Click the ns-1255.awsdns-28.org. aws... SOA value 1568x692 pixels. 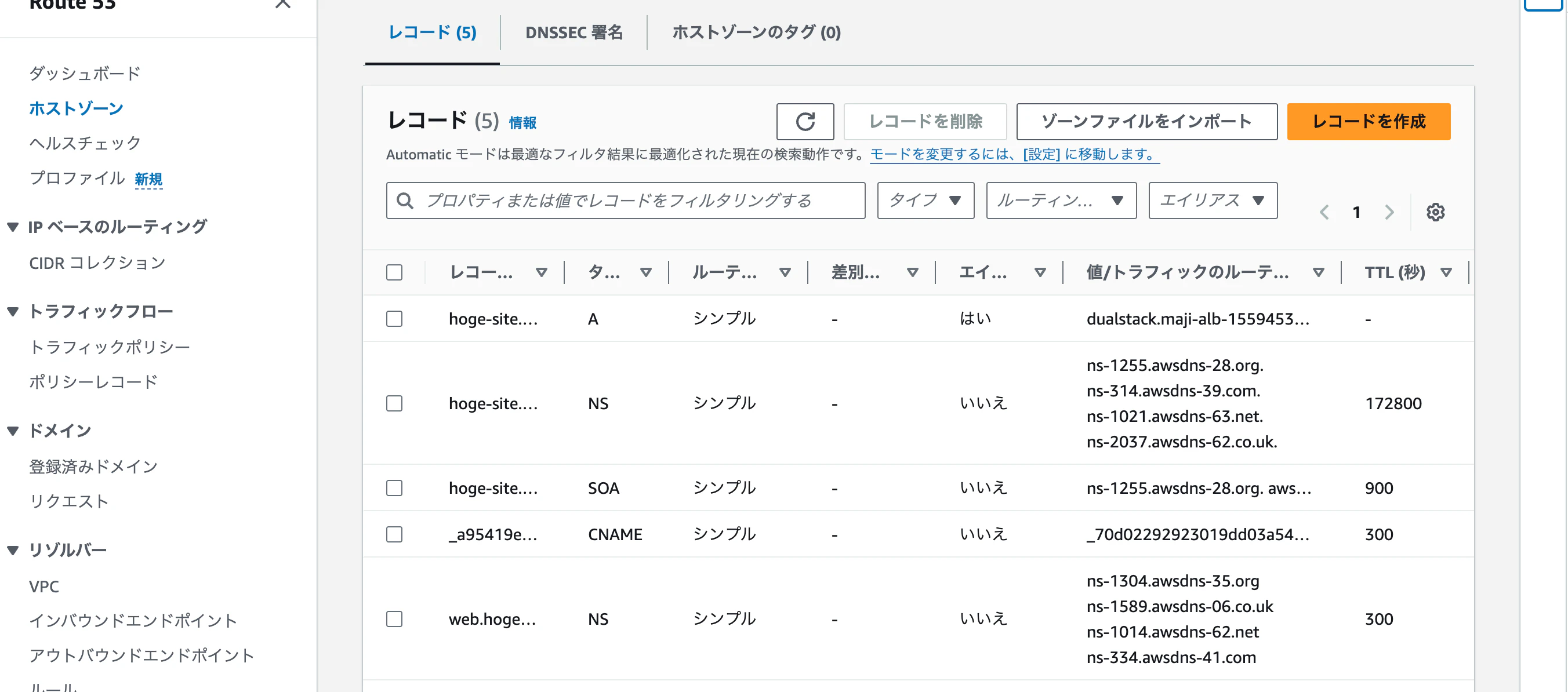click(1199, 487)
